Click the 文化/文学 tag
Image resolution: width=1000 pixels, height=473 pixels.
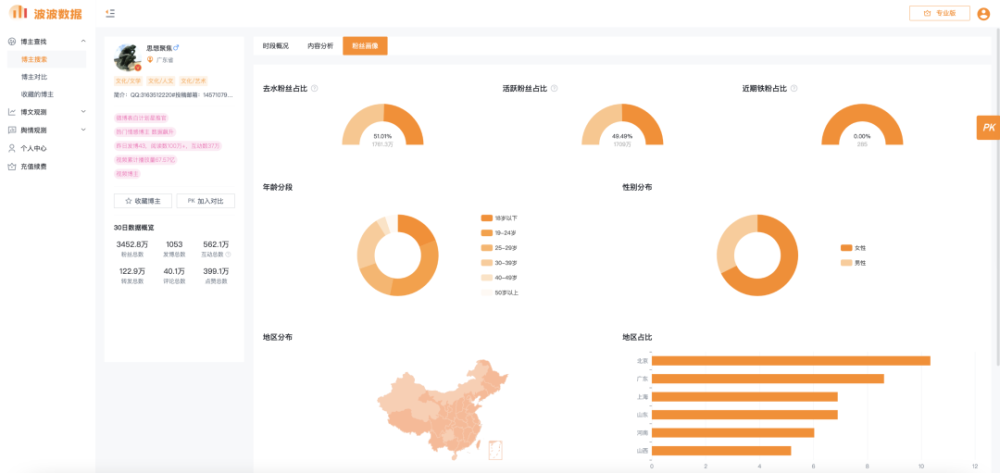pos(128,81)
